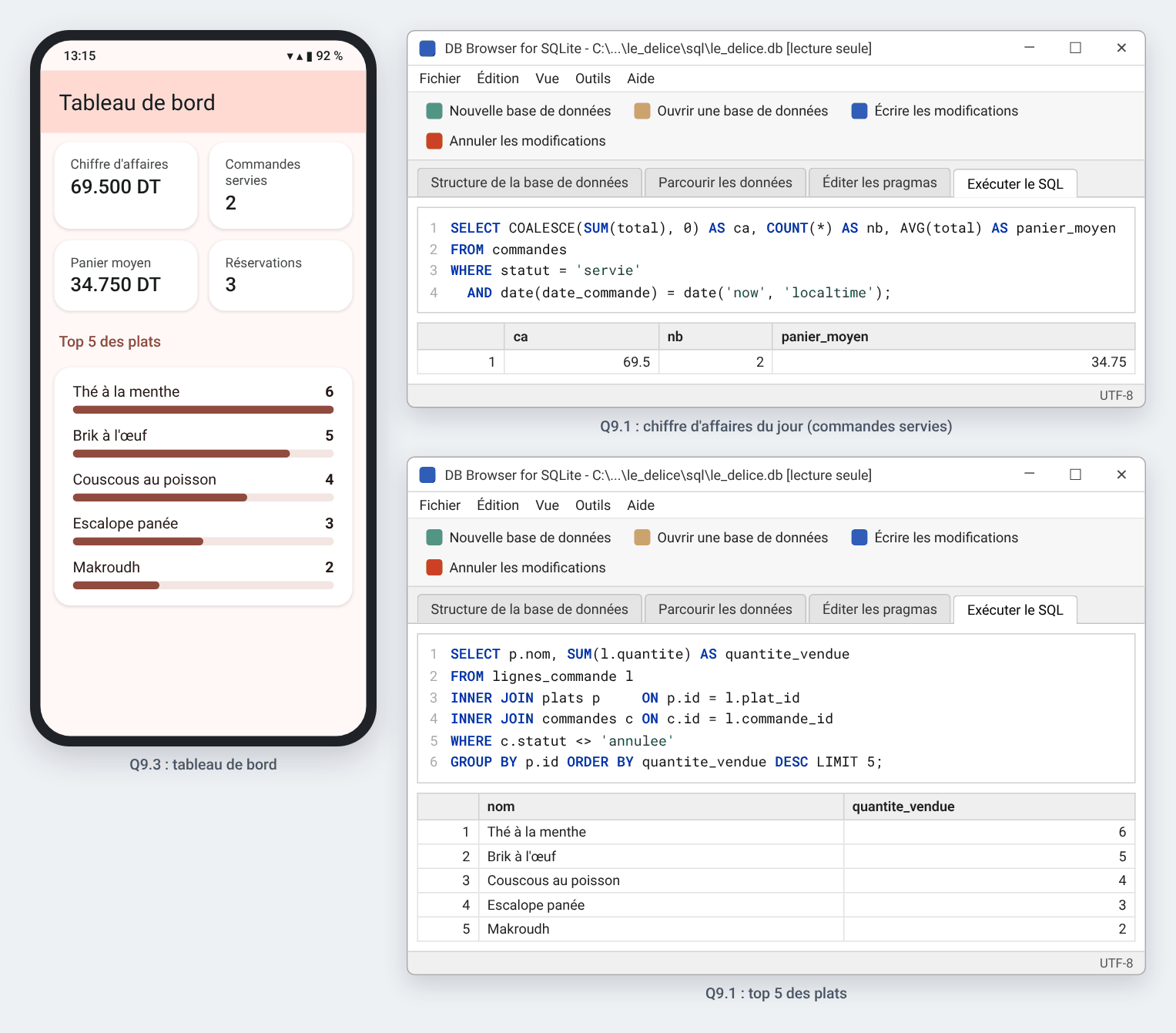
Task: Click the WHERE c.statut line in bottom SQL editor
Action: [562, 741]
